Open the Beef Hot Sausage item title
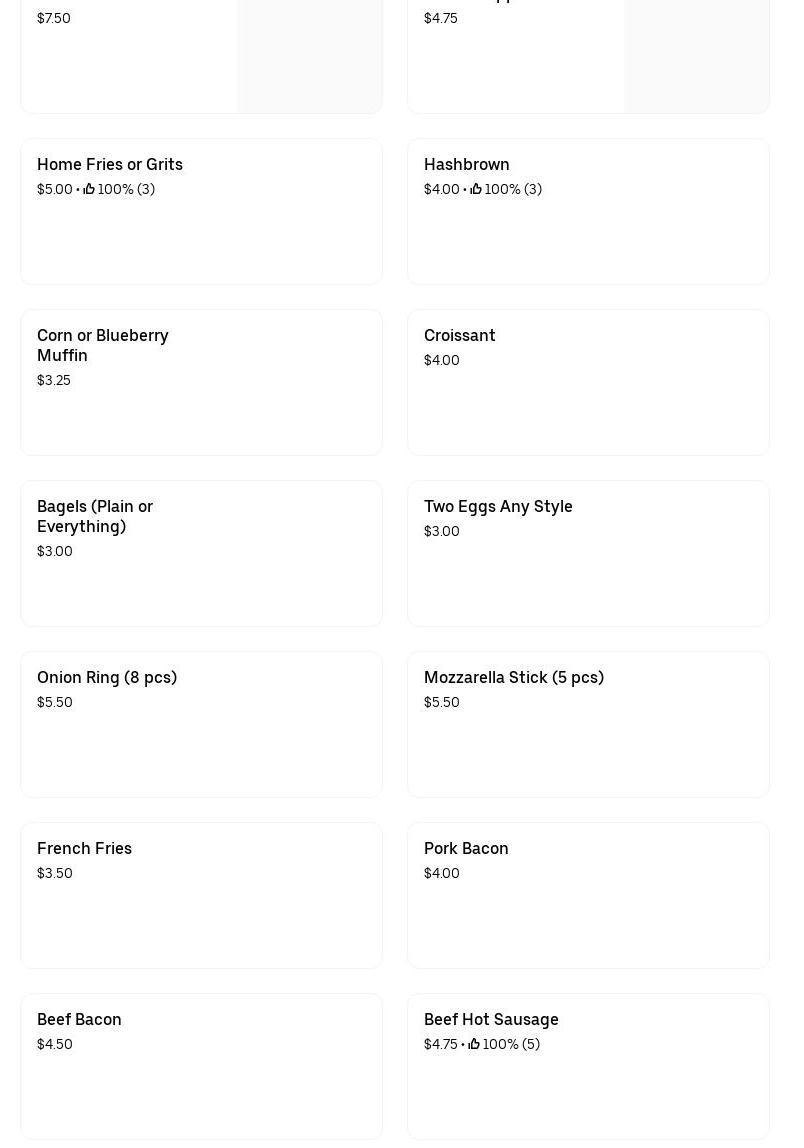 491,1019
